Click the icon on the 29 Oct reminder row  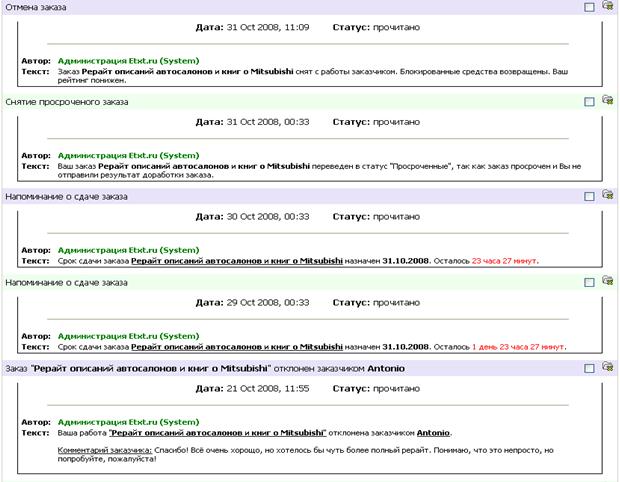click(x=607, y=282)
